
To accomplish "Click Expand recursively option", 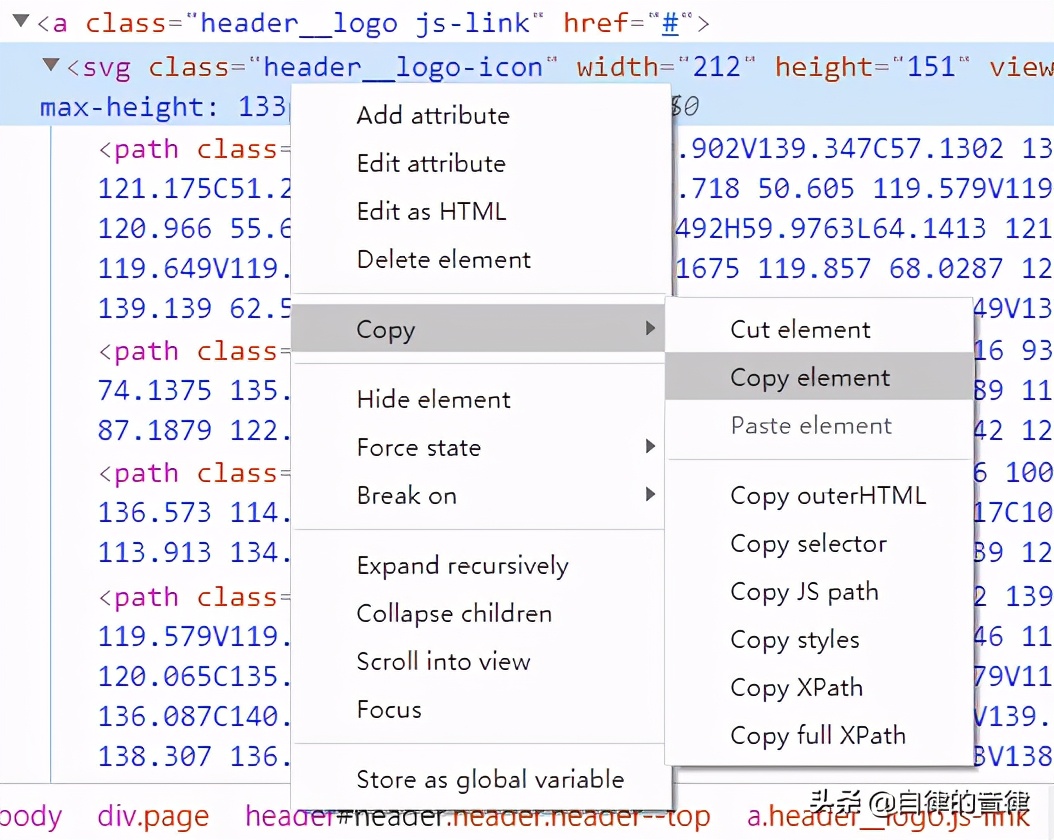I will coord(462,565).
